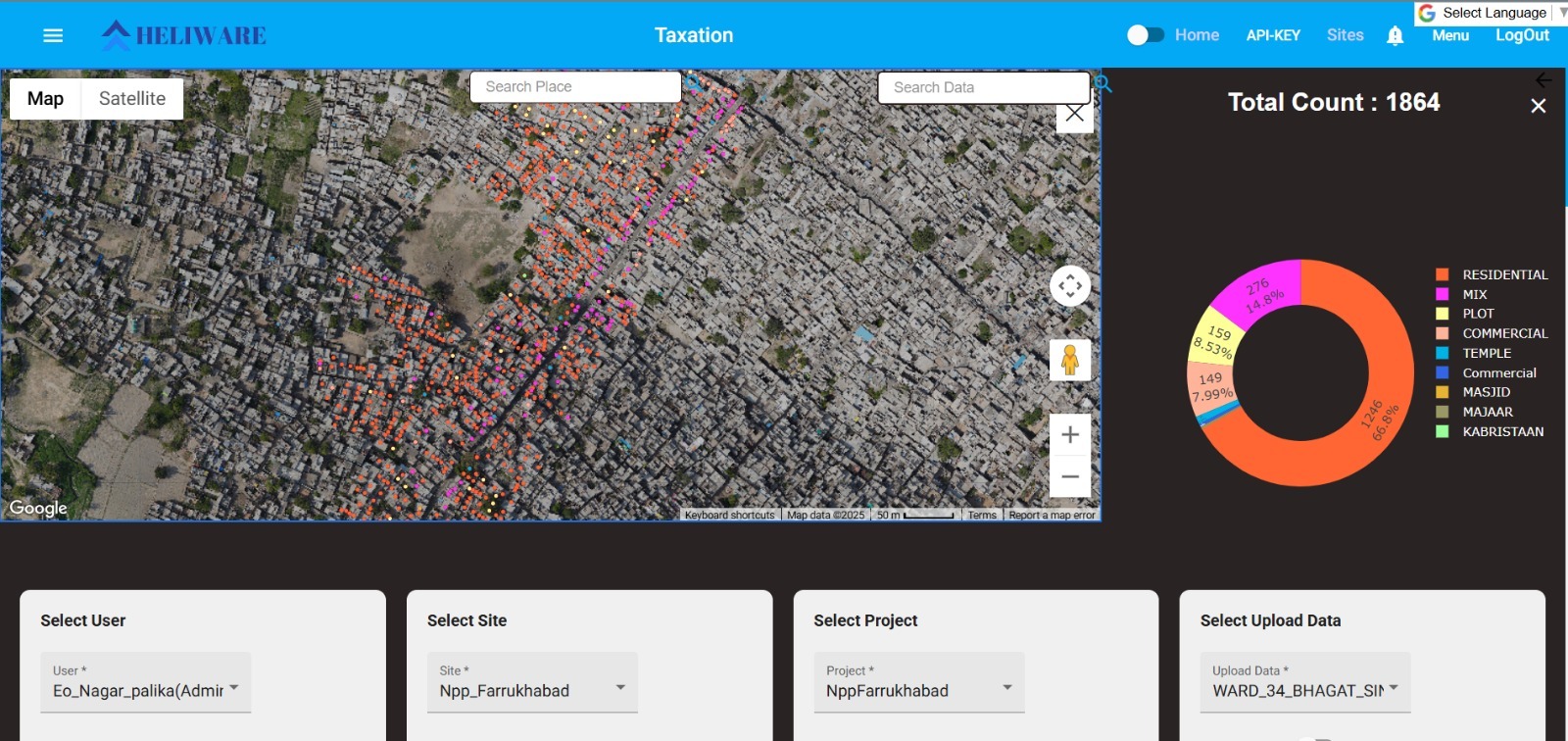Viewport: 1568px width, 741px height.
Task: Toggle the uppercase COMMERCIAL legend entry
Action: point(1492,333)
